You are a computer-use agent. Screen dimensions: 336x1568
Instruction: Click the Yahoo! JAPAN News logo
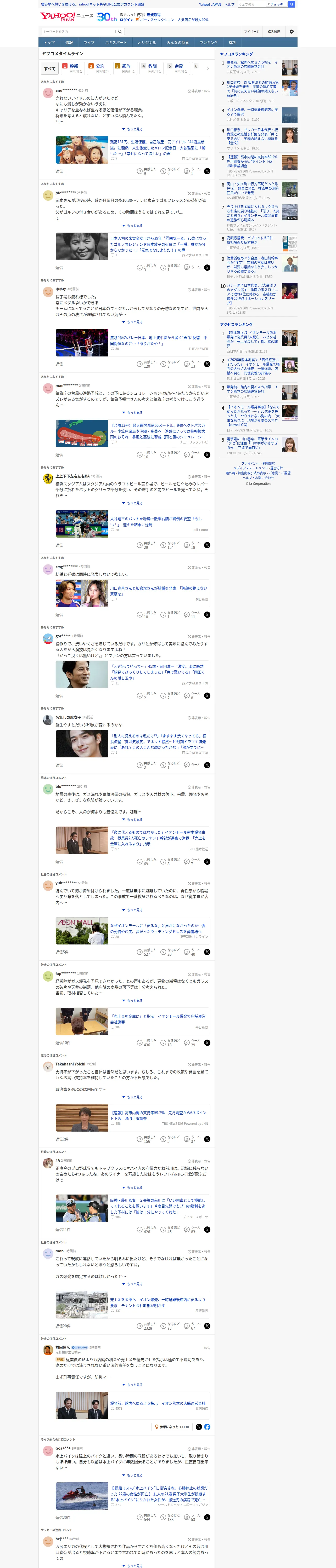point(67,16)
